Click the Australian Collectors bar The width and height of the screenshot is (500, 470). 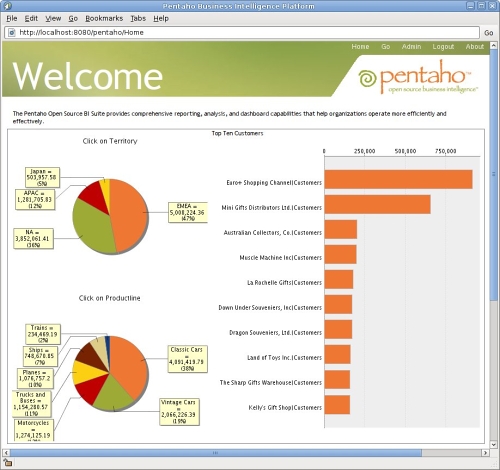[341, 229]
